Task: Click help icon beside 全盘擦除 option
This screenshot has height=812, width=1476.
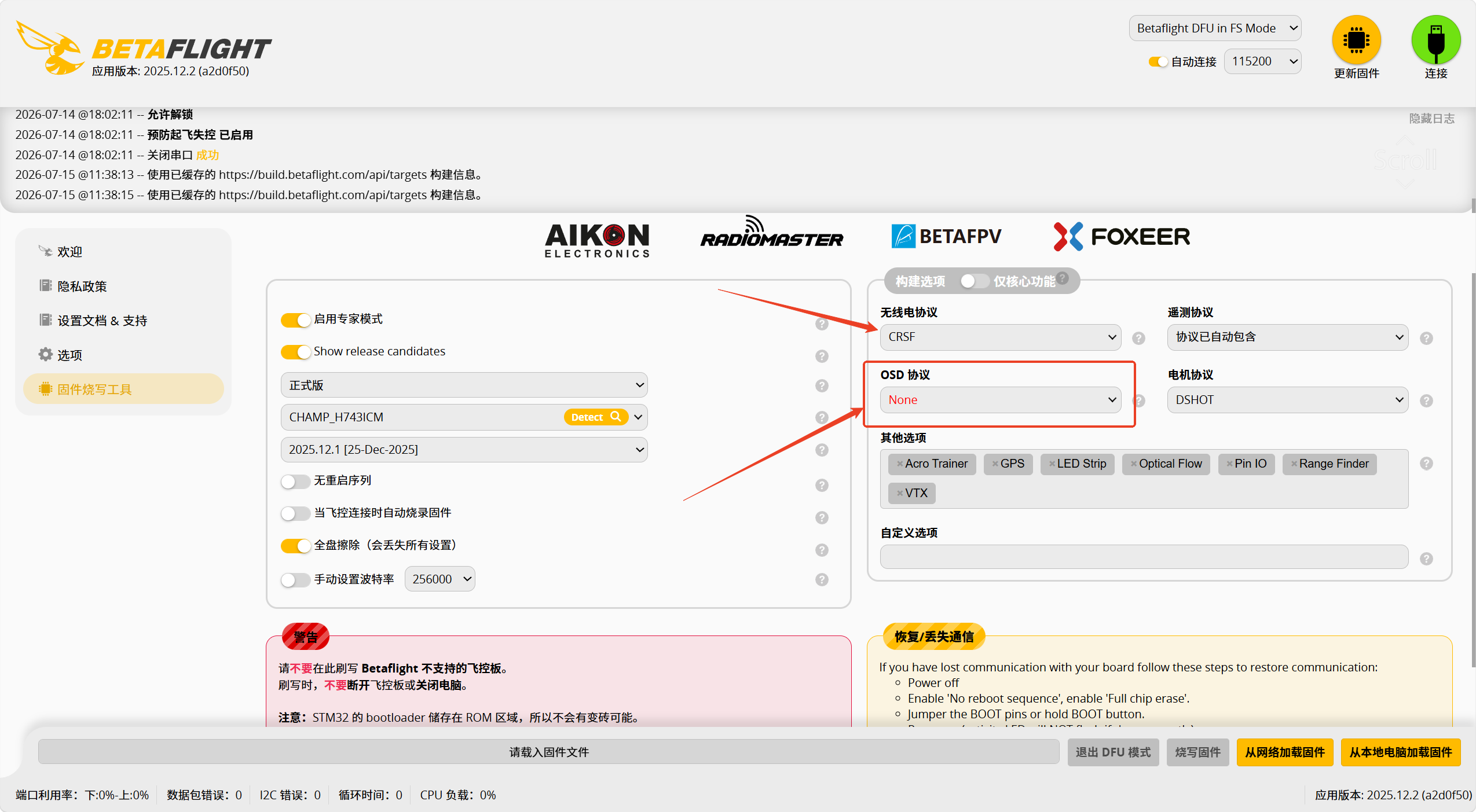Action: click(822, 550)
